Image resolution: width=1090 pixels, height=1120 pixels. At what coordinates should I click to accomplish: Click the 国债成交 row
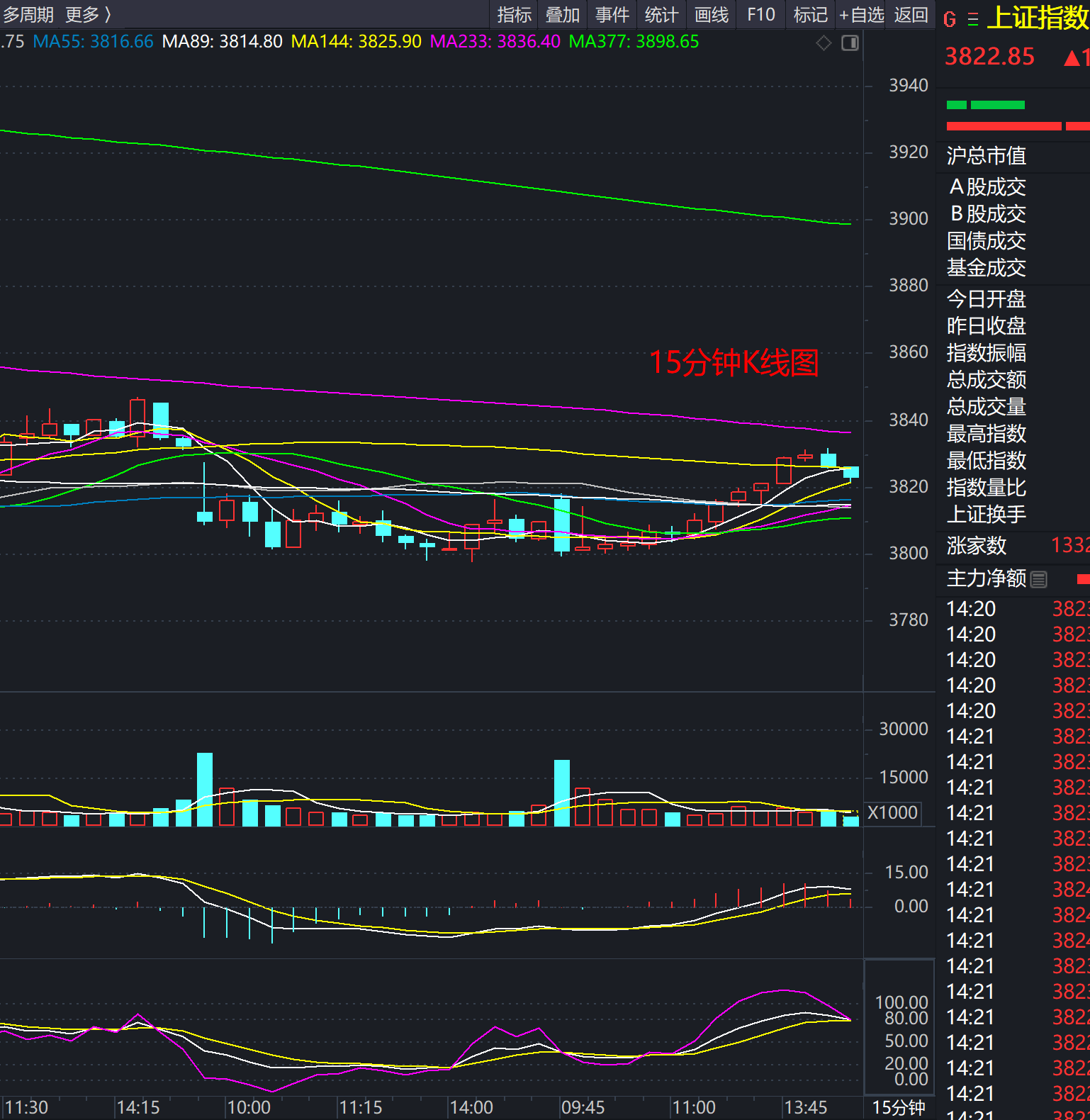pos(1013,241)
